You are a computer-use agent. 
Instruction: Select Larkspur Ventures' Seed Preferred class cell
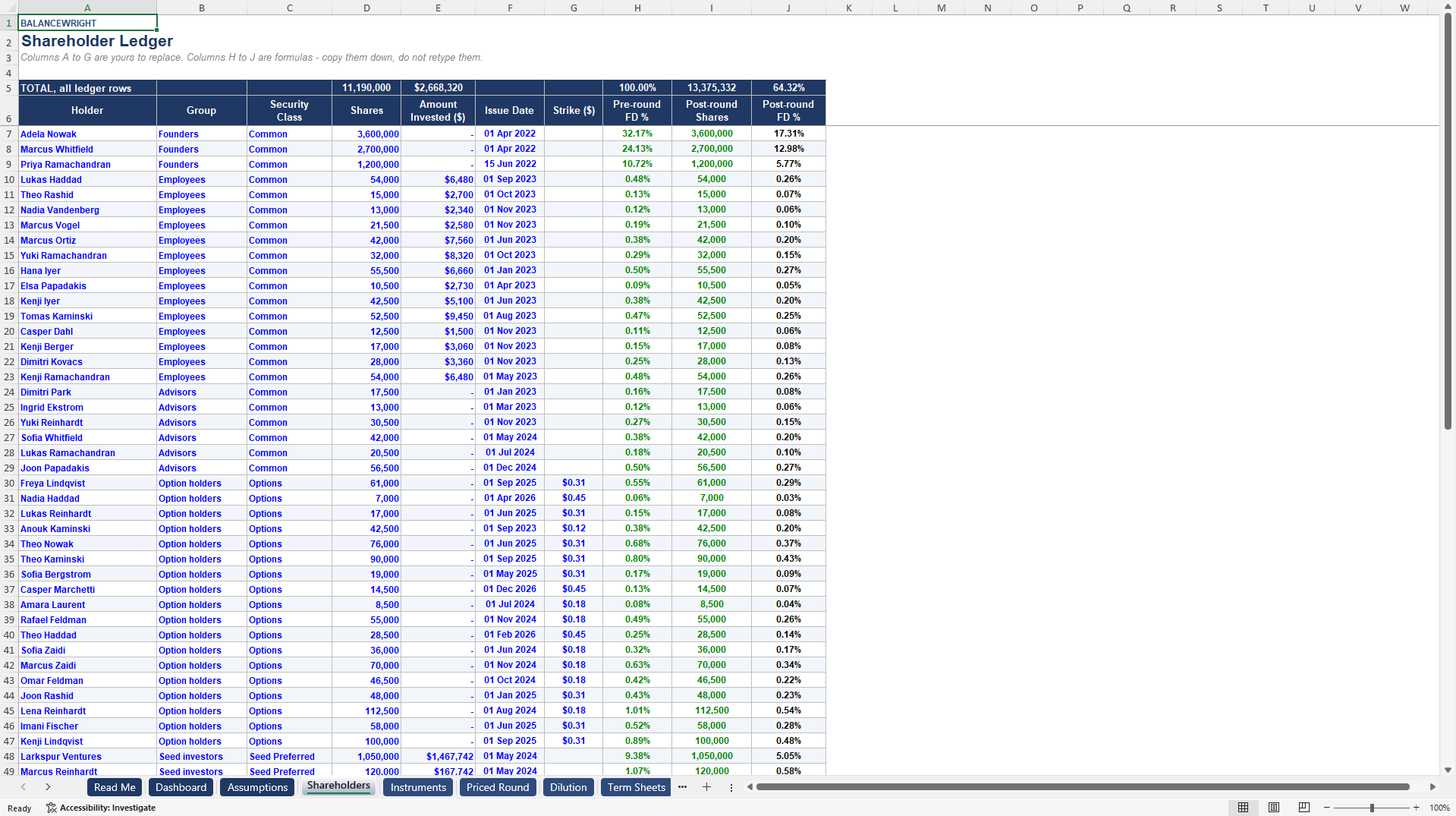[289, 756]
